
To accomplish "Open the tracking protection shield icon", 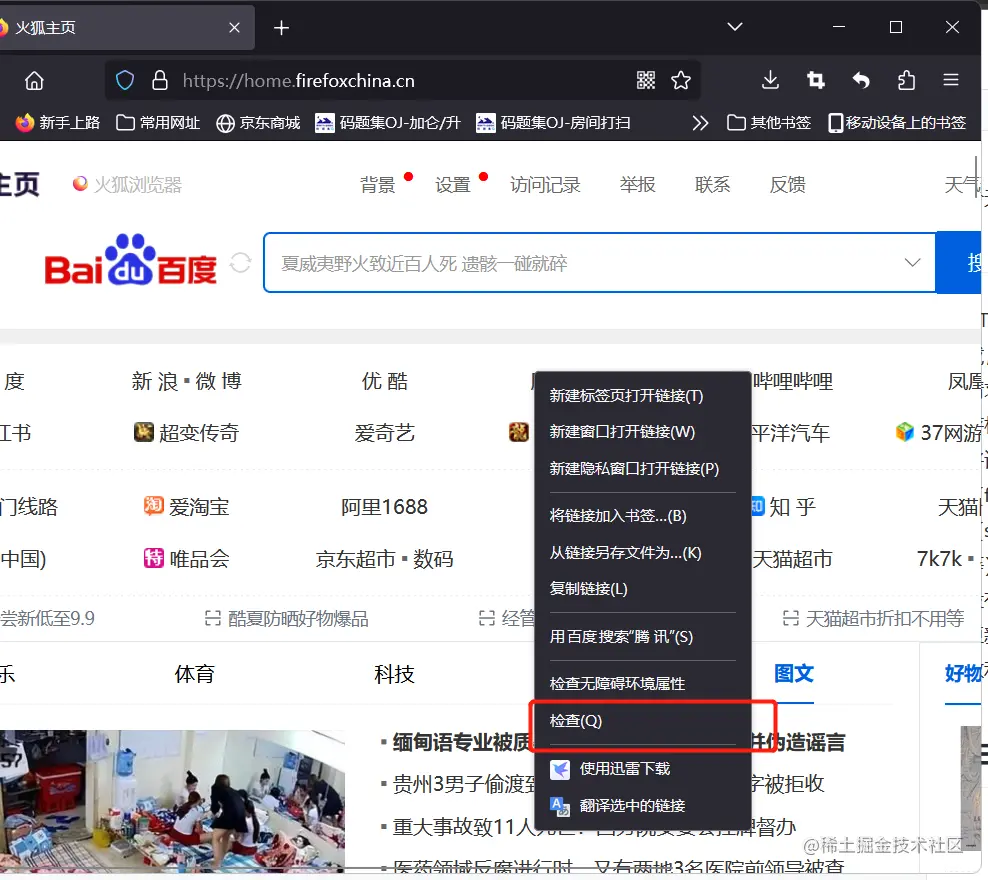I will click(125, 81).
